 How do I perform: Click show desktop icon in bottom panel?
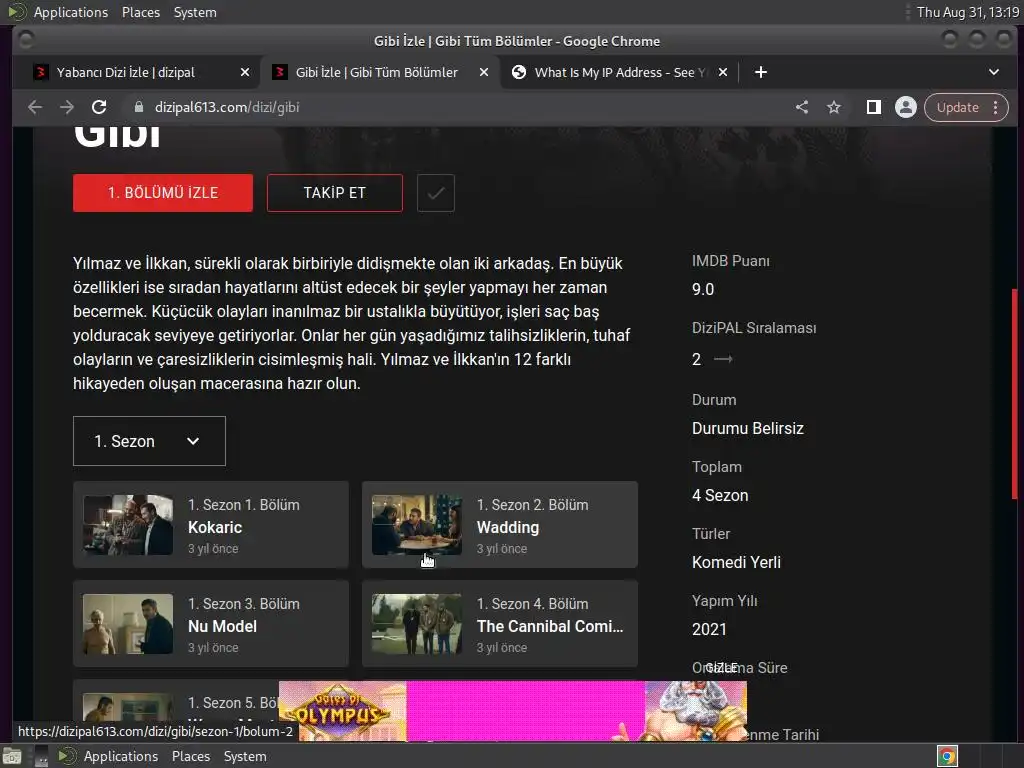(x=12, y=756)
